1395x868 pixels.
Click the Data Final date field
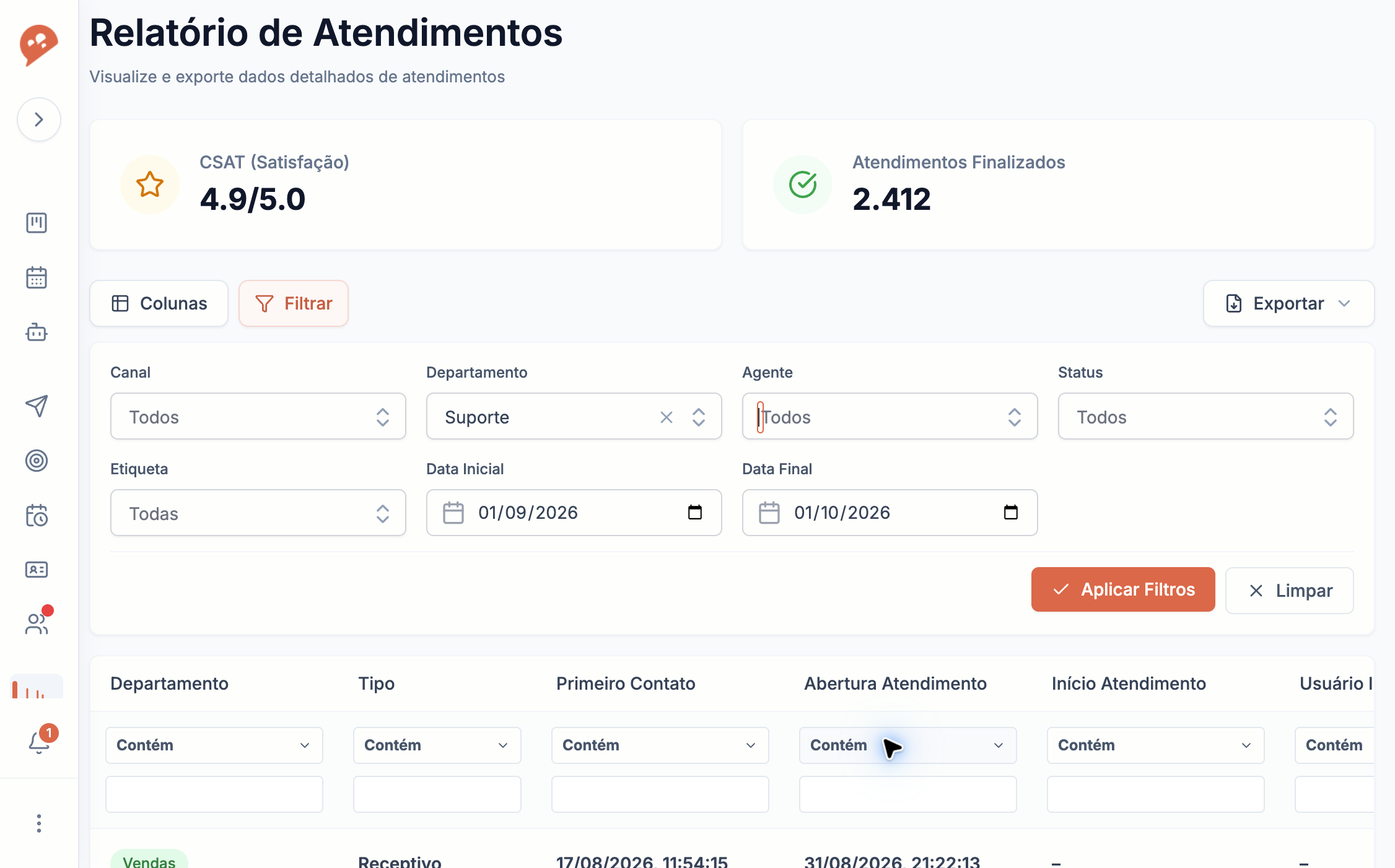pos(890,513)
